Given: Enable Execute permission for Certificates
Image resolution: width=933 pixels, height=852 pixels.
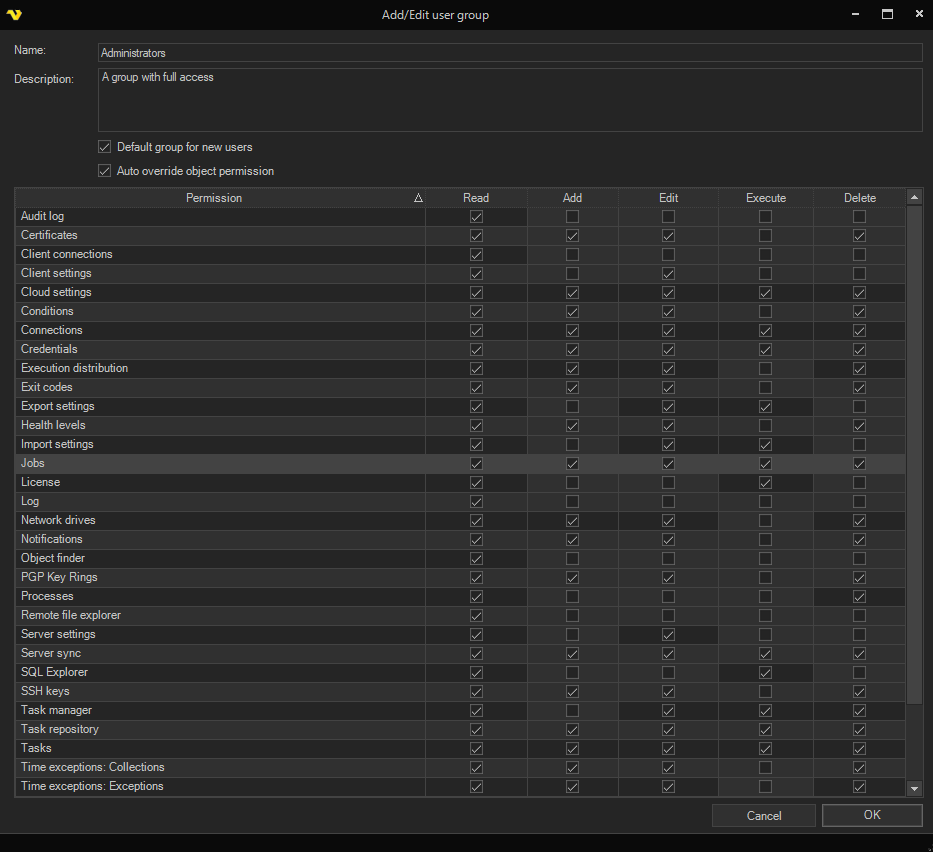Looking at the screenshot, I should click(x=765, y=235).
